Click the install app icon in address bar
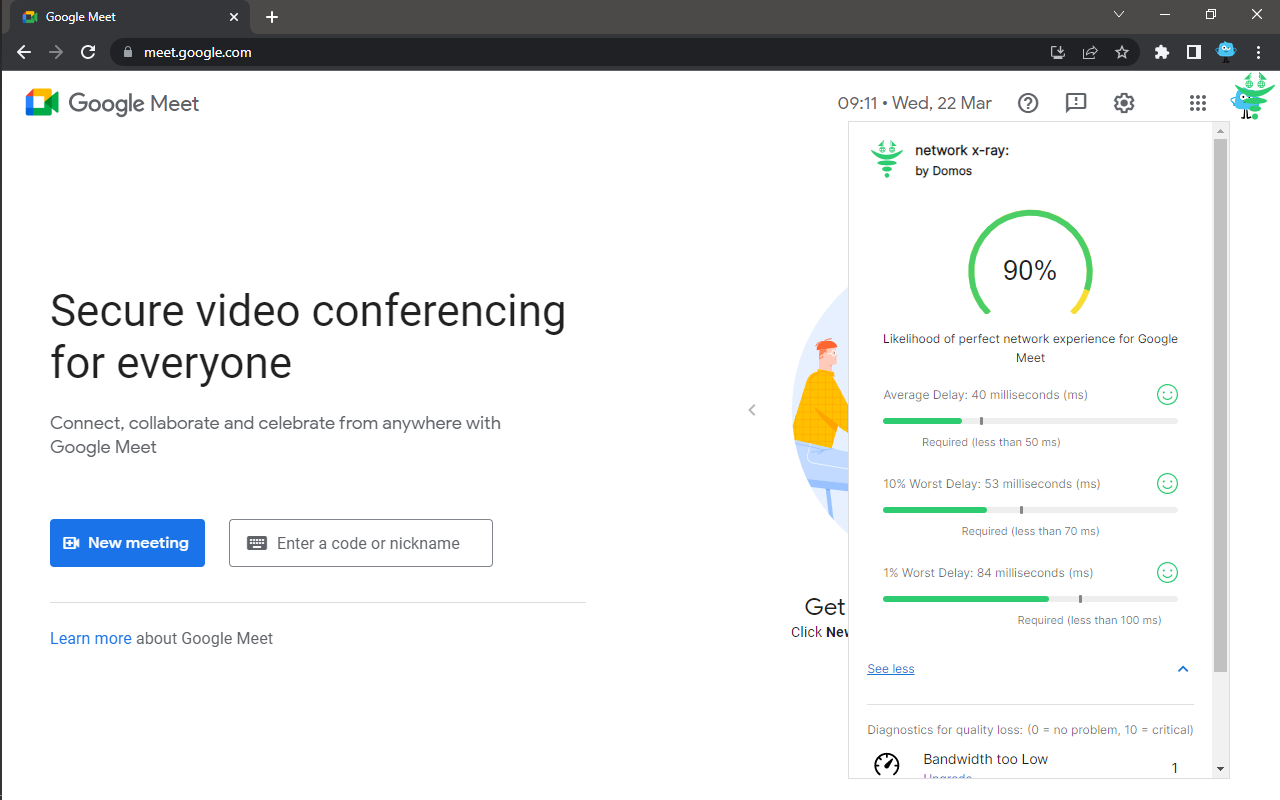The image size is (1280, 800). (1058, 52)
